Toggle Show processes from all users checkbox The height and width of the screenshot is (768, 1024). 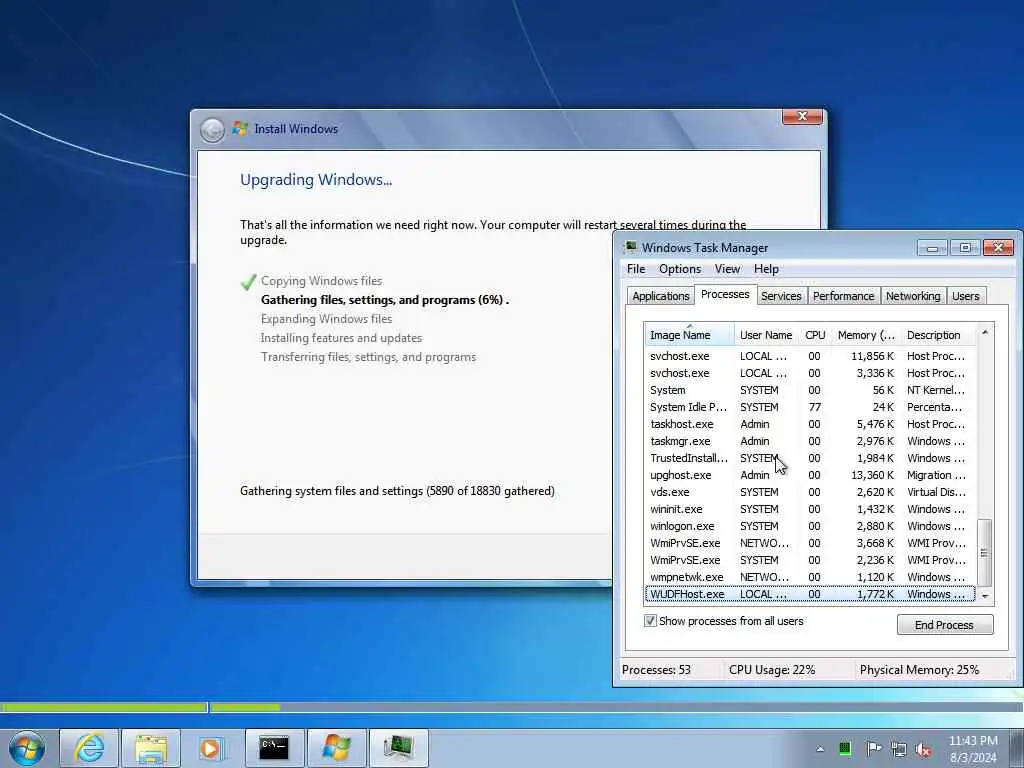[x=650, y=621]
